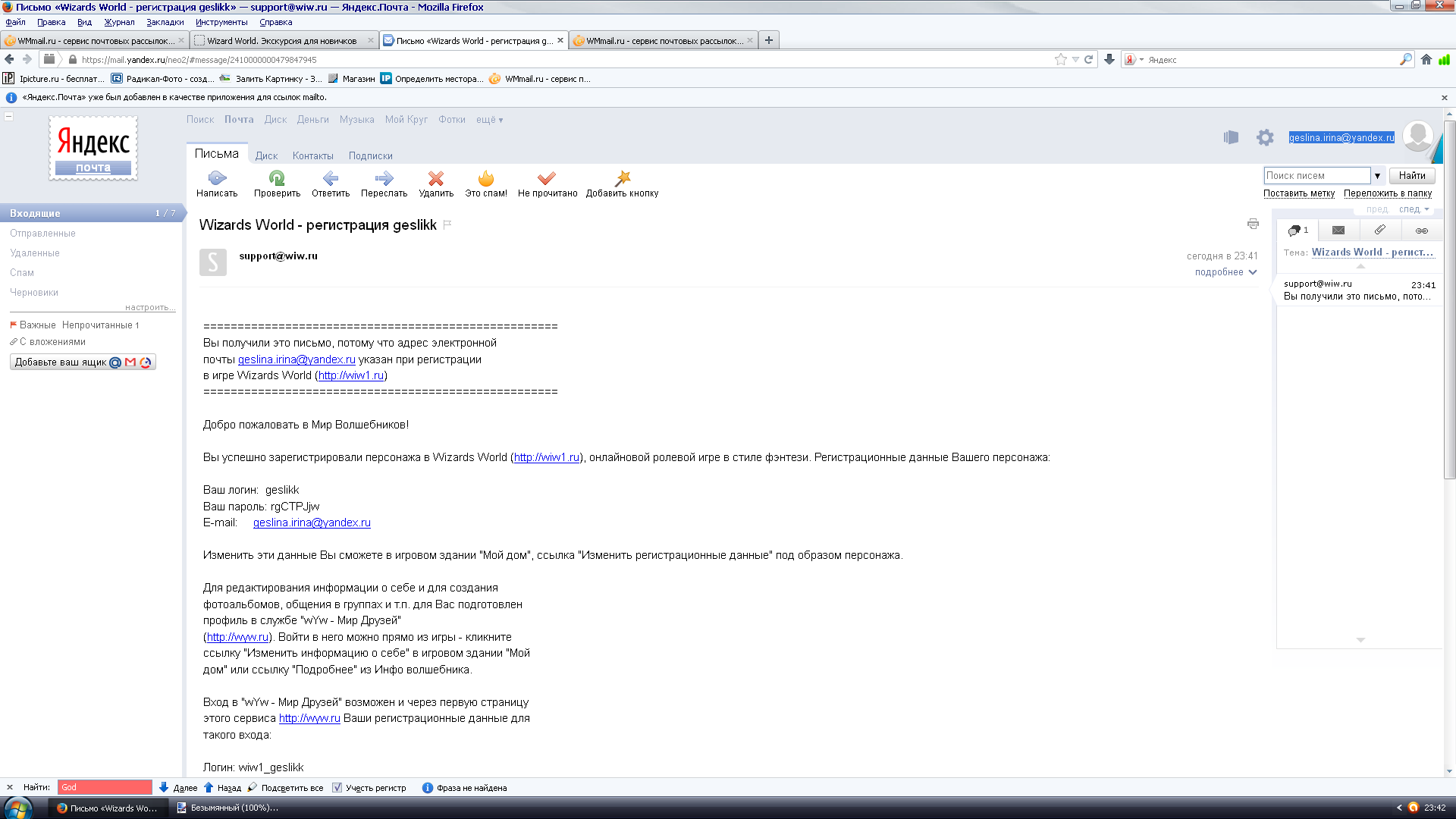
Task: Click the Удалить delete icon
Action: pyautogui.click(x=436, y=178)
